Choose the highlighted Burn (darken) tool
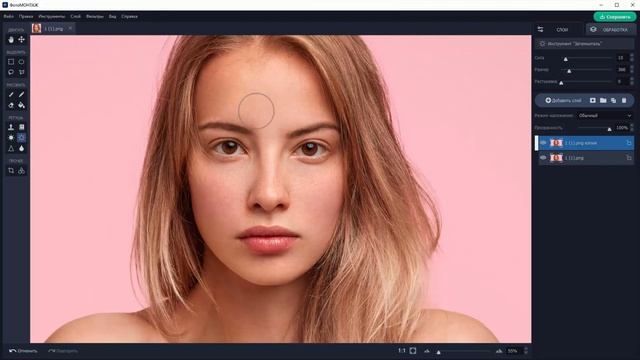640x360 pixels. pyautogui.click(x=22, y=138)
